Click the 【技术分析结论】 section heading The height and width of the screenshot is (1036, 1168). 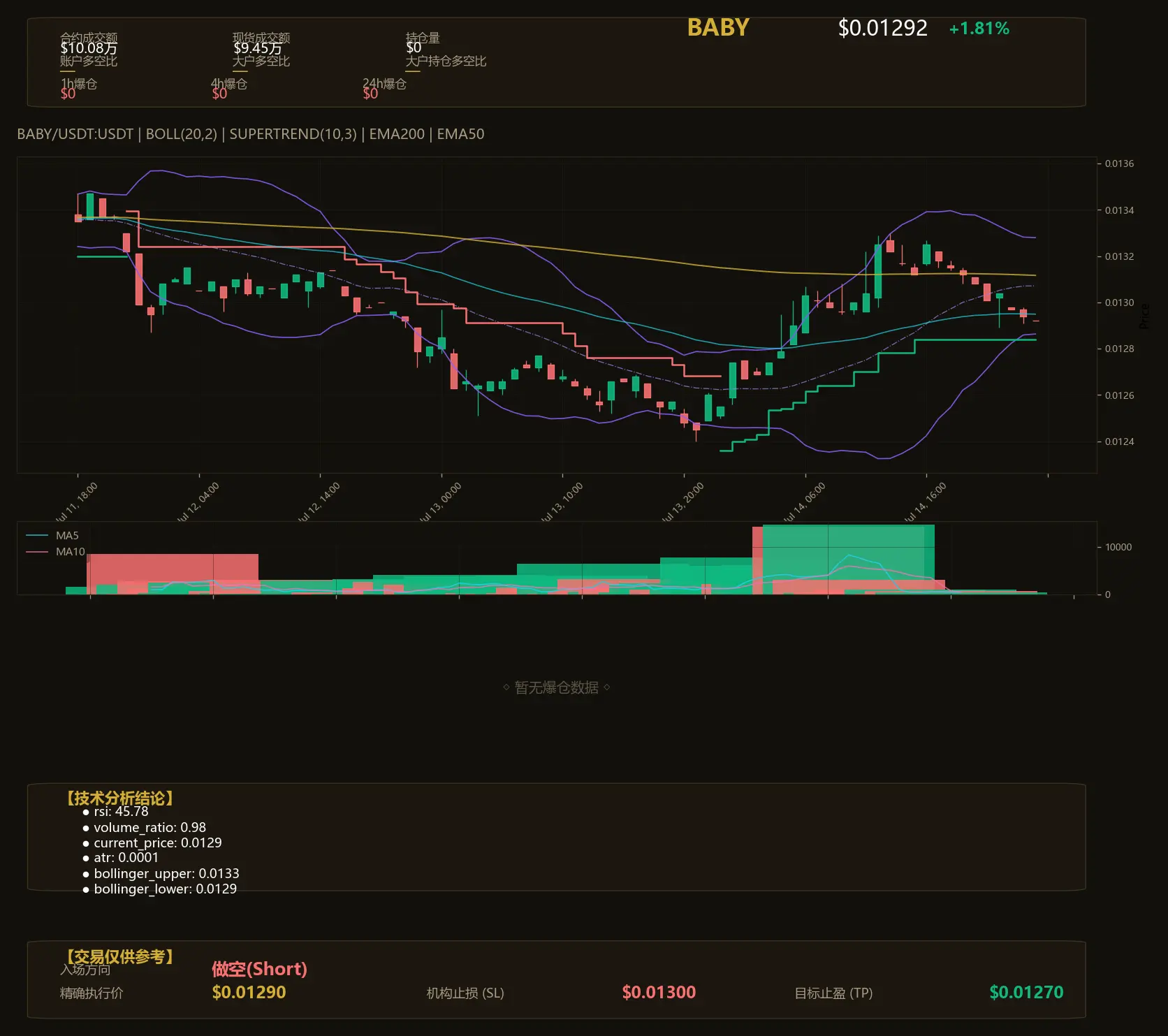[119, 798]
